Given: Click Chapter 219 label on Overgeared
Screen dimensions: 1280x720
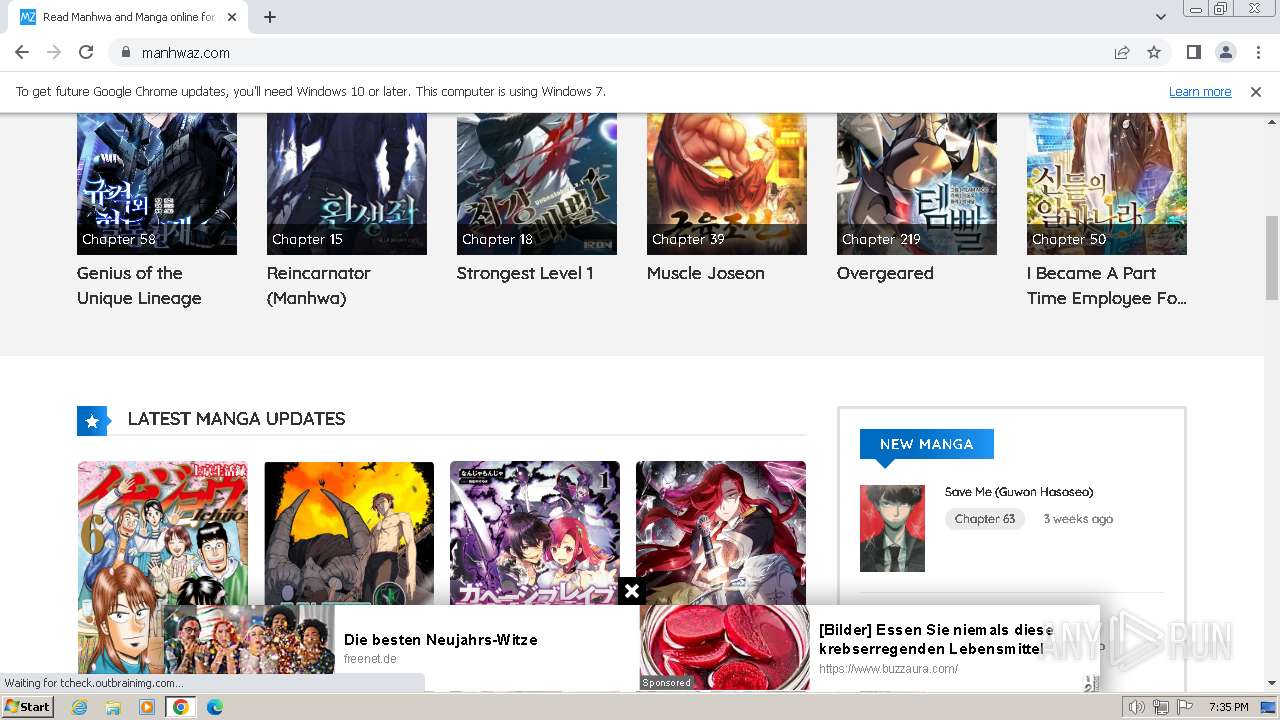Looking at the screenshot, I should 881,239.
